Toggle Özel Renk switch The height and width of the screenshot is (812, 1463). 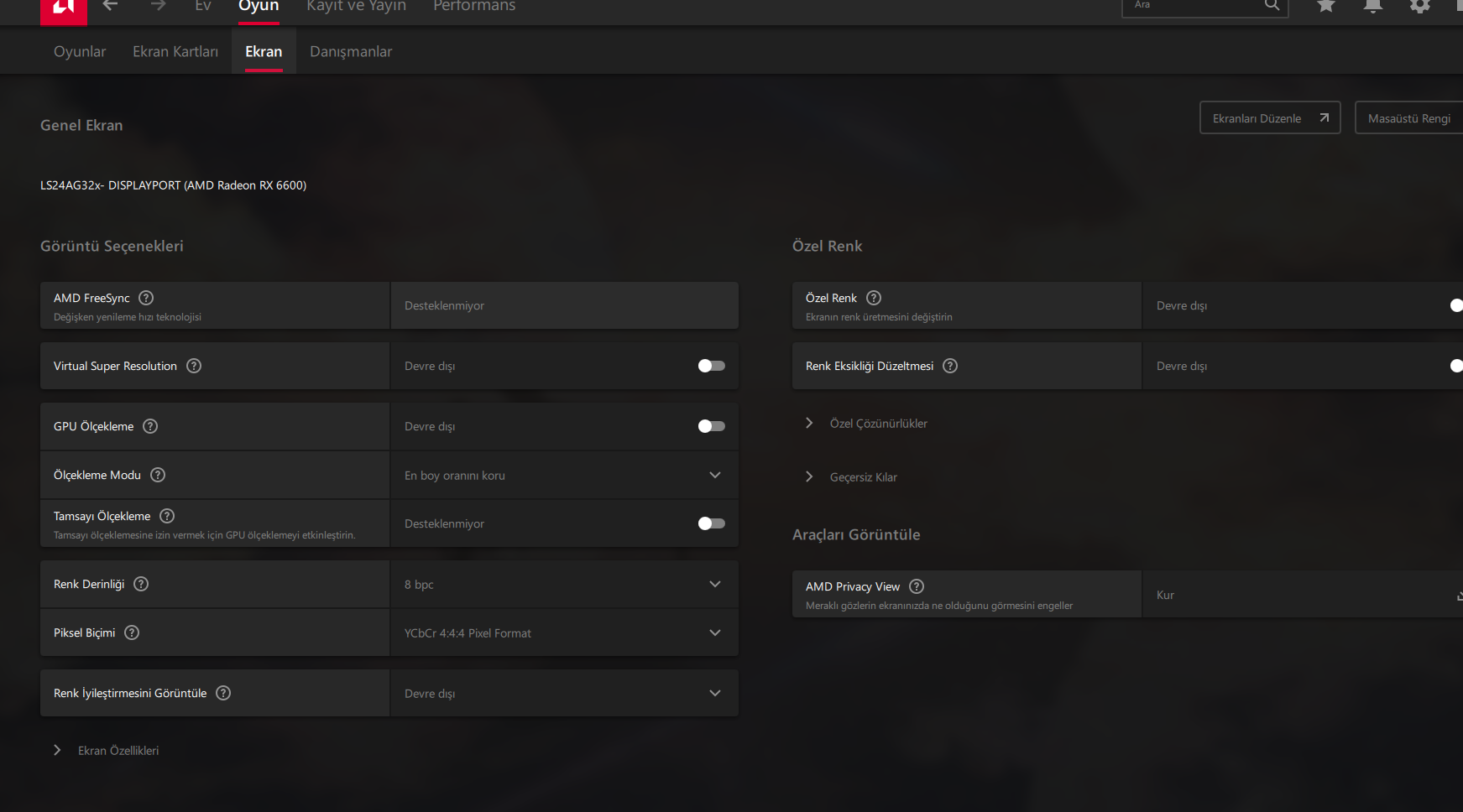point(1456,305)
